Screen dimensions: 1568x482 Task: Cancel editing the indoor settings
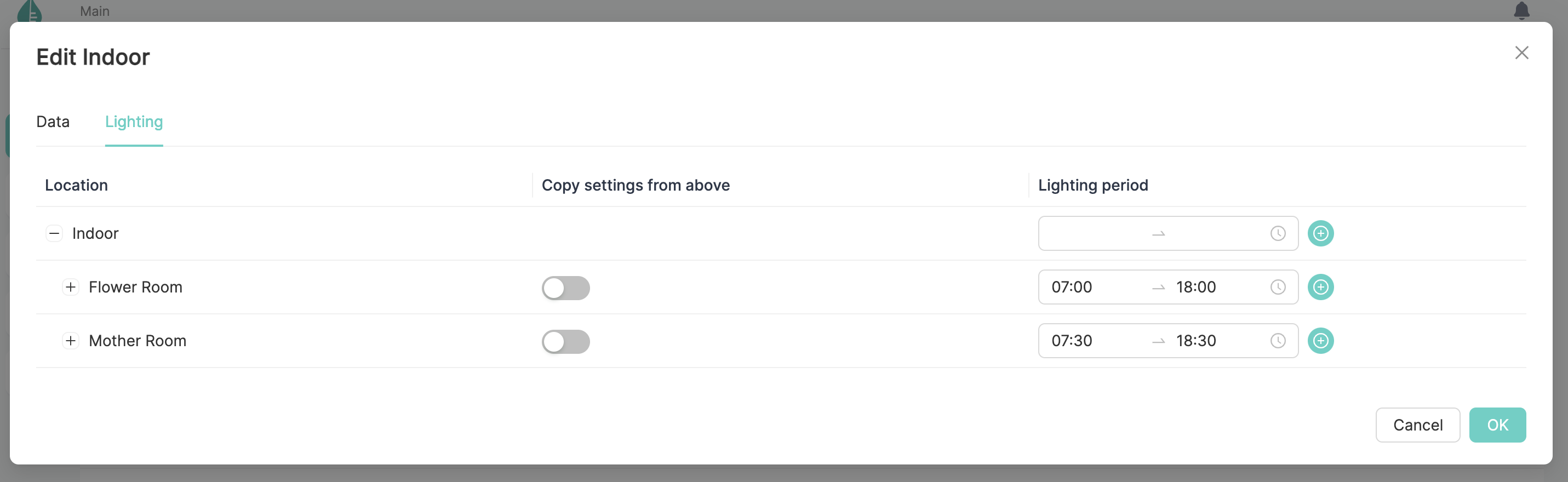click(x=1417, y=425)
